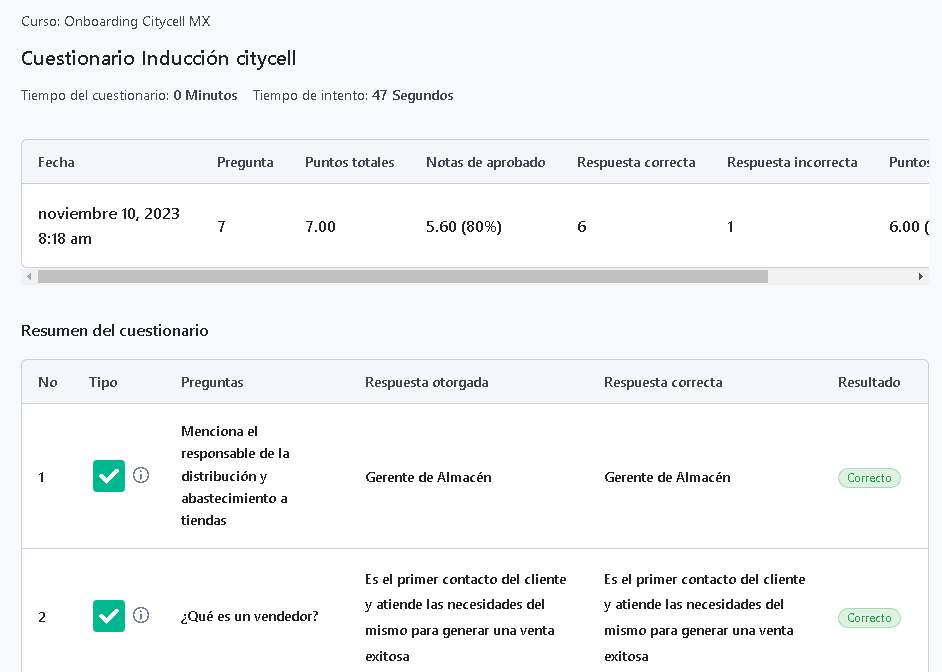
Task: Click the green checkmark type icon in row 2
Action: (109, 616)
